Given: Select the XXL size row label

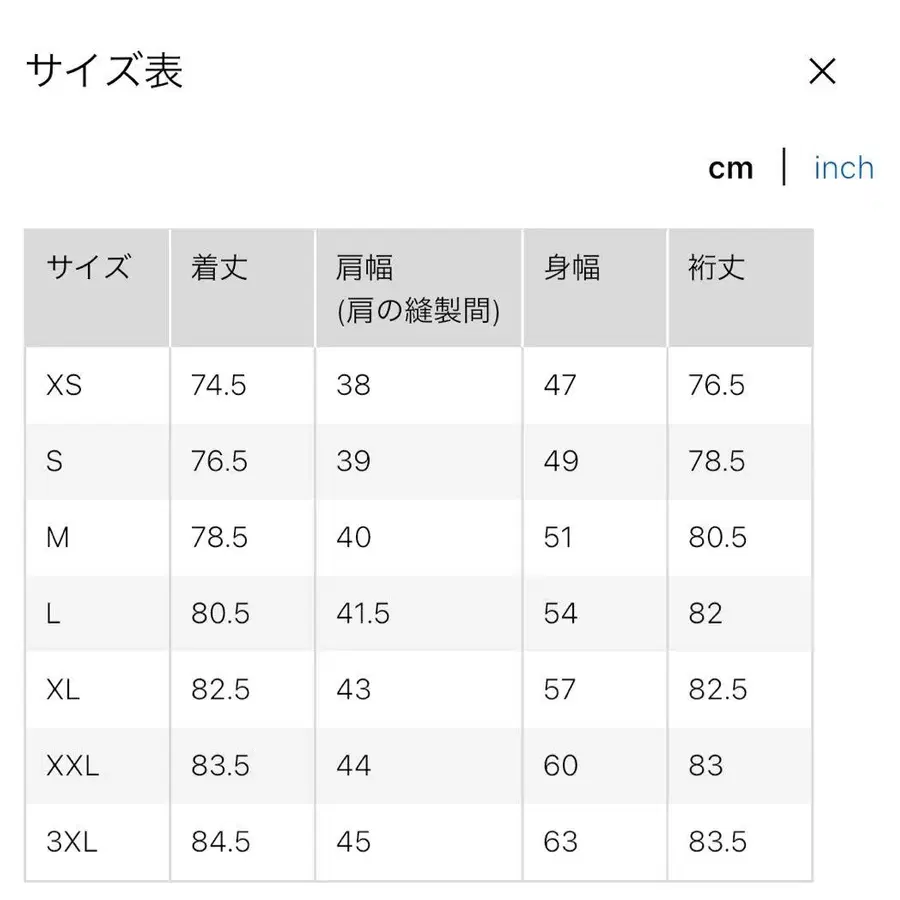Looking at the screenshot, I should point(72,766).
